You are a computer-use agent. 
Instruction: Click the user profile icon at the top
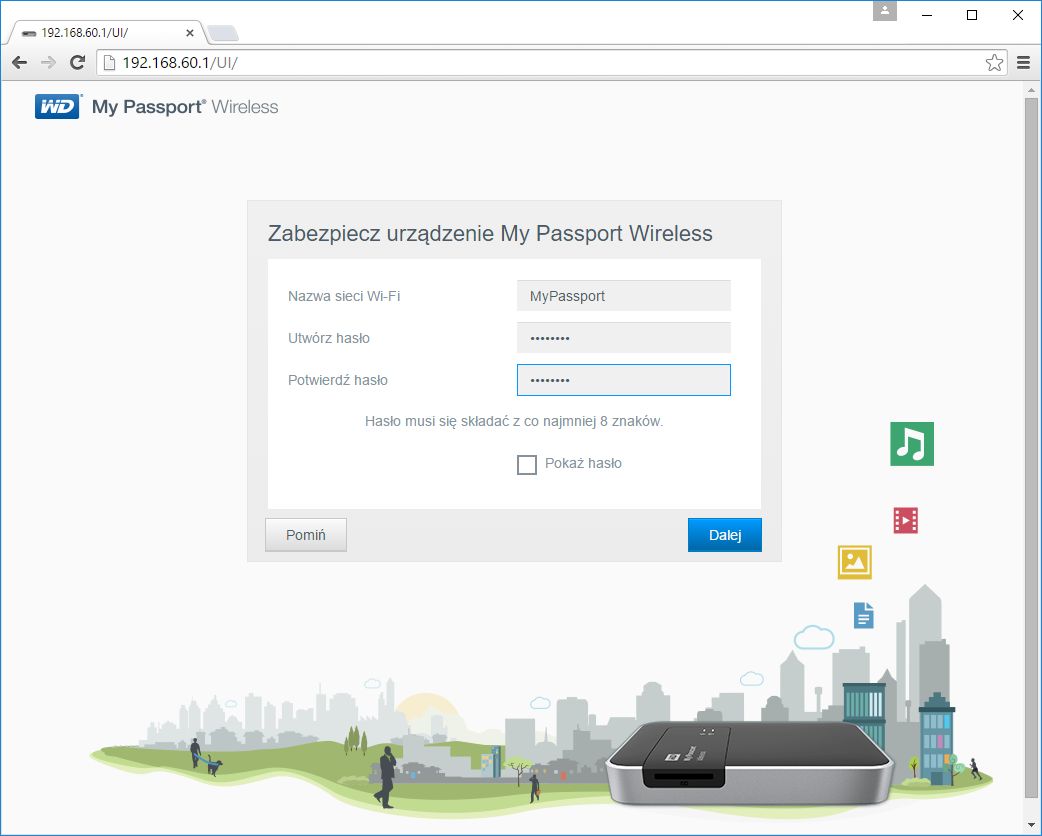coord(883,12)
